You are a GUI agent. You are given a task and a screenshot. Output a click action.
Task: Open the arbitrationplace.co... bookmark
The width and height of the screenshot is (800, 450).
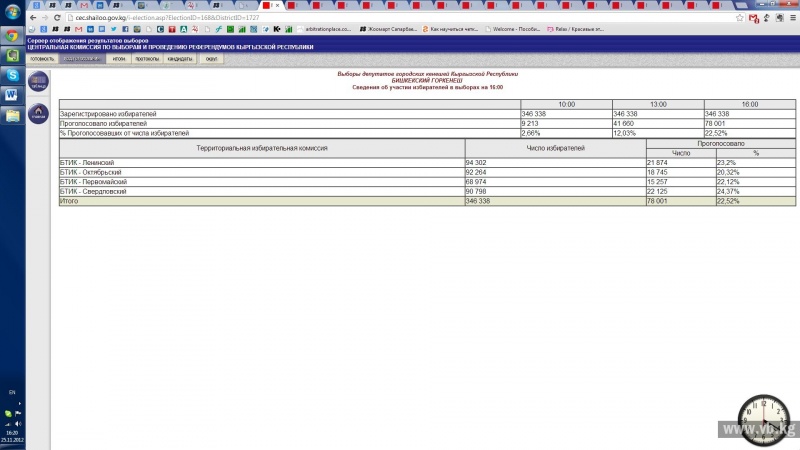324,30
